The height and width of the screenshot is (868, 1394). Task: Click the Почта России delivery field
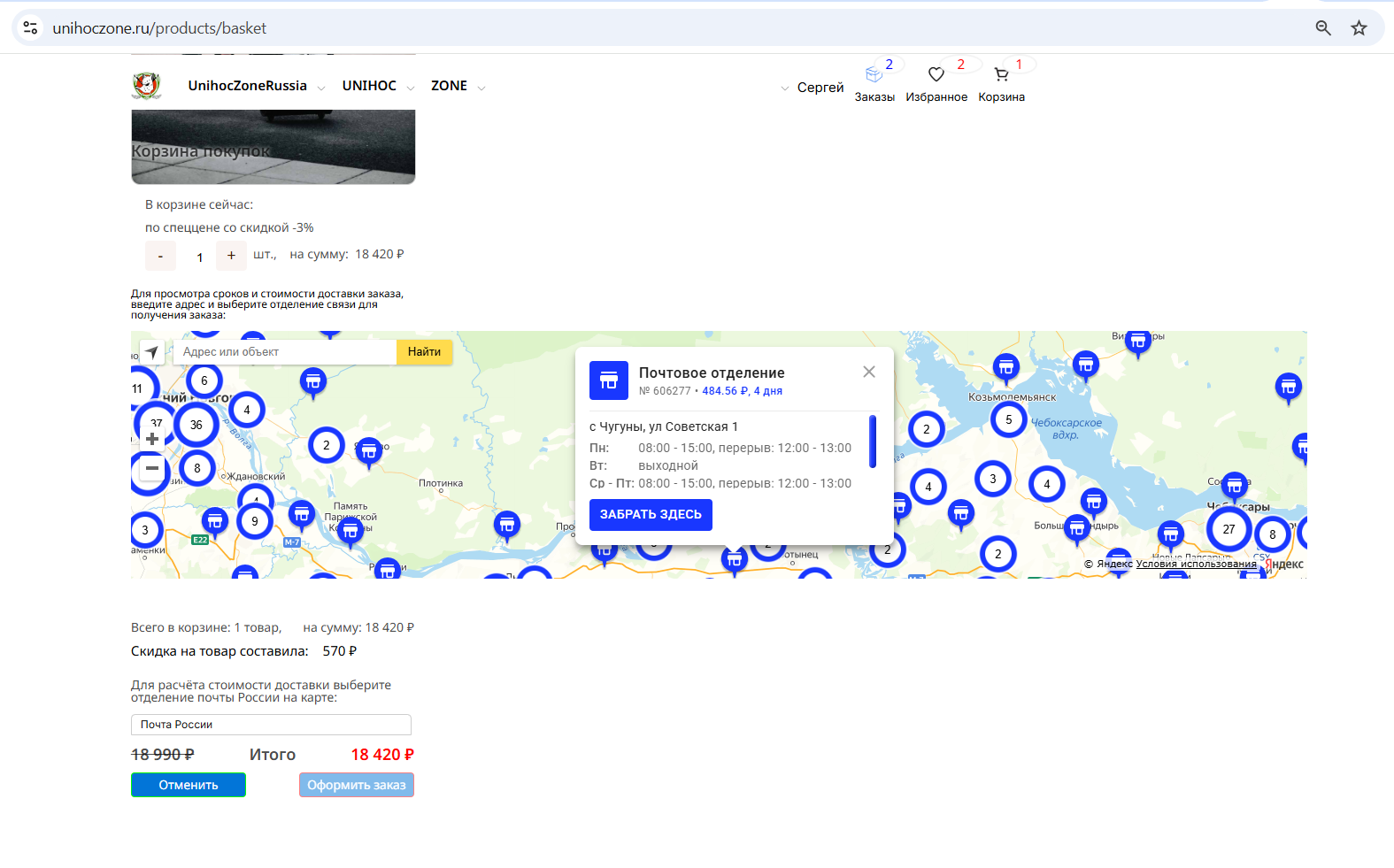coord(271,725)
